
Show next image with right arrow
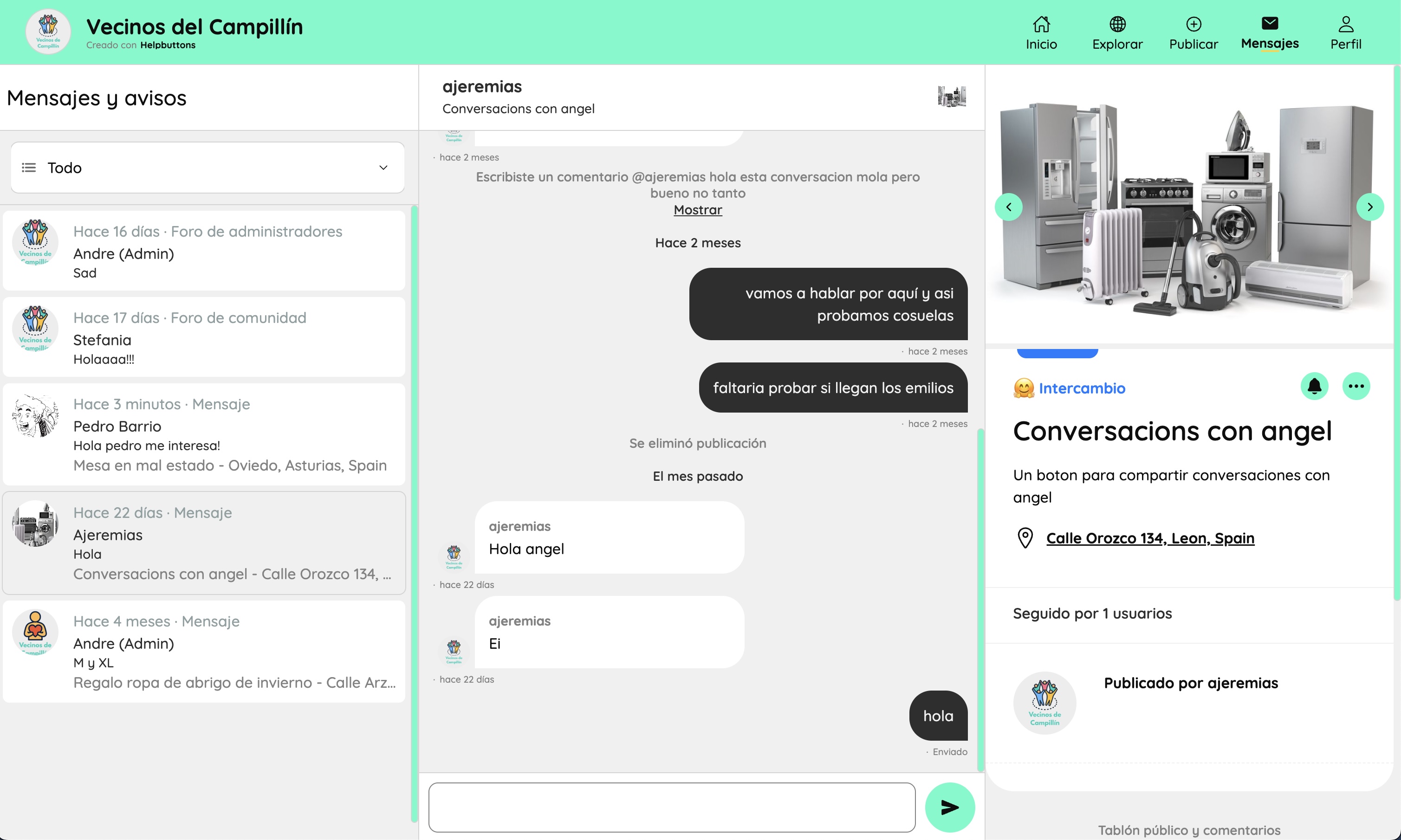pos(1370,207)
